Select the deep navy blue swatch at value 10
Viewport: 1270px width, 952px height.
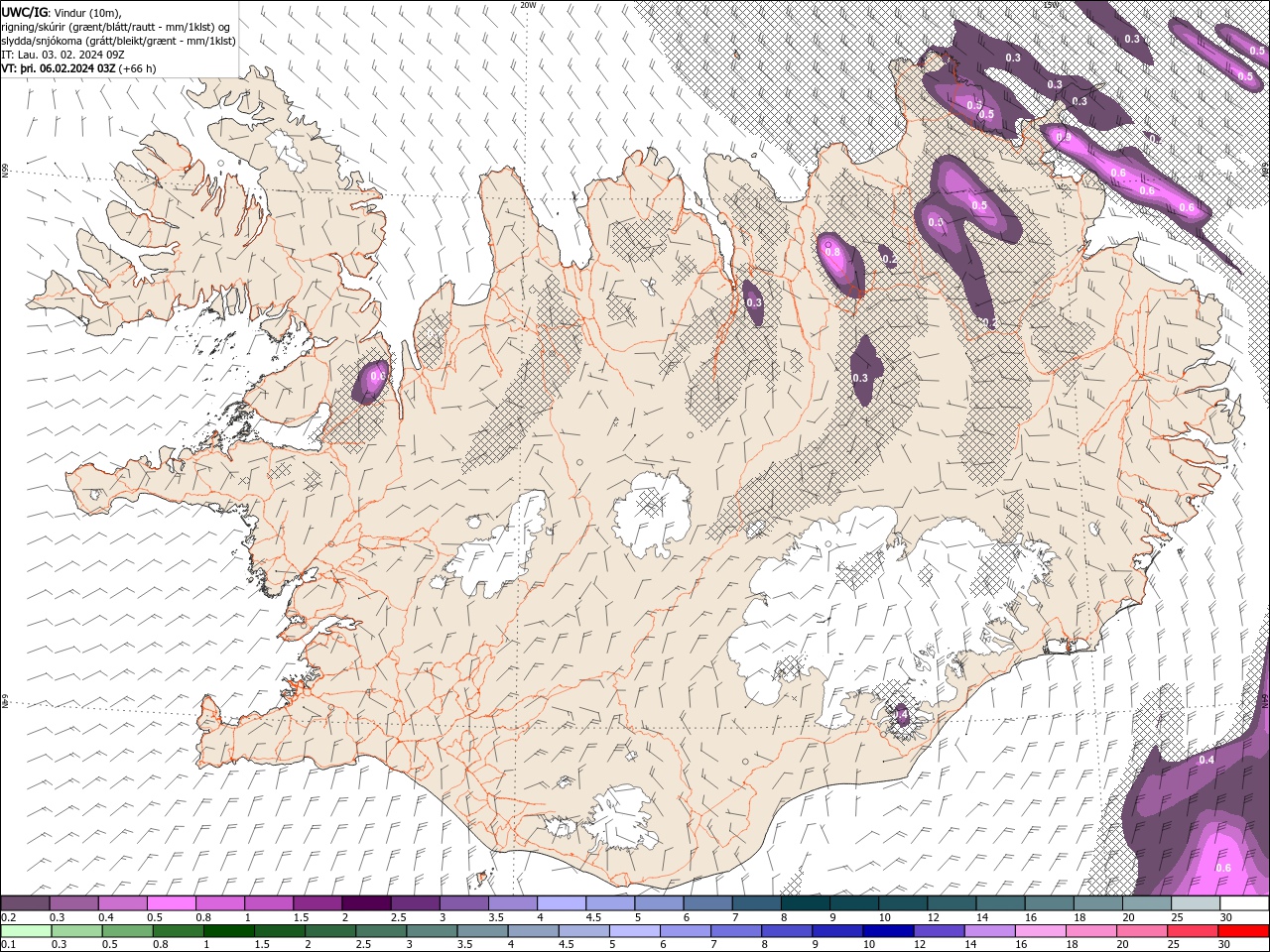887,931
